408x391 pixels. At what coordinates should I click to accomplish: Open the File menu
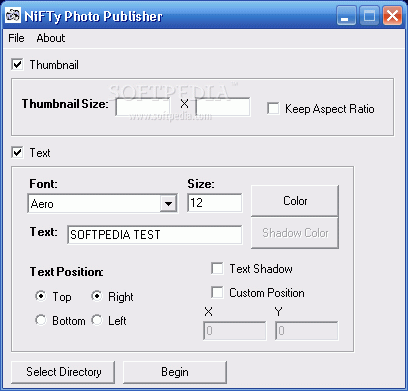(x=16, y=38)
